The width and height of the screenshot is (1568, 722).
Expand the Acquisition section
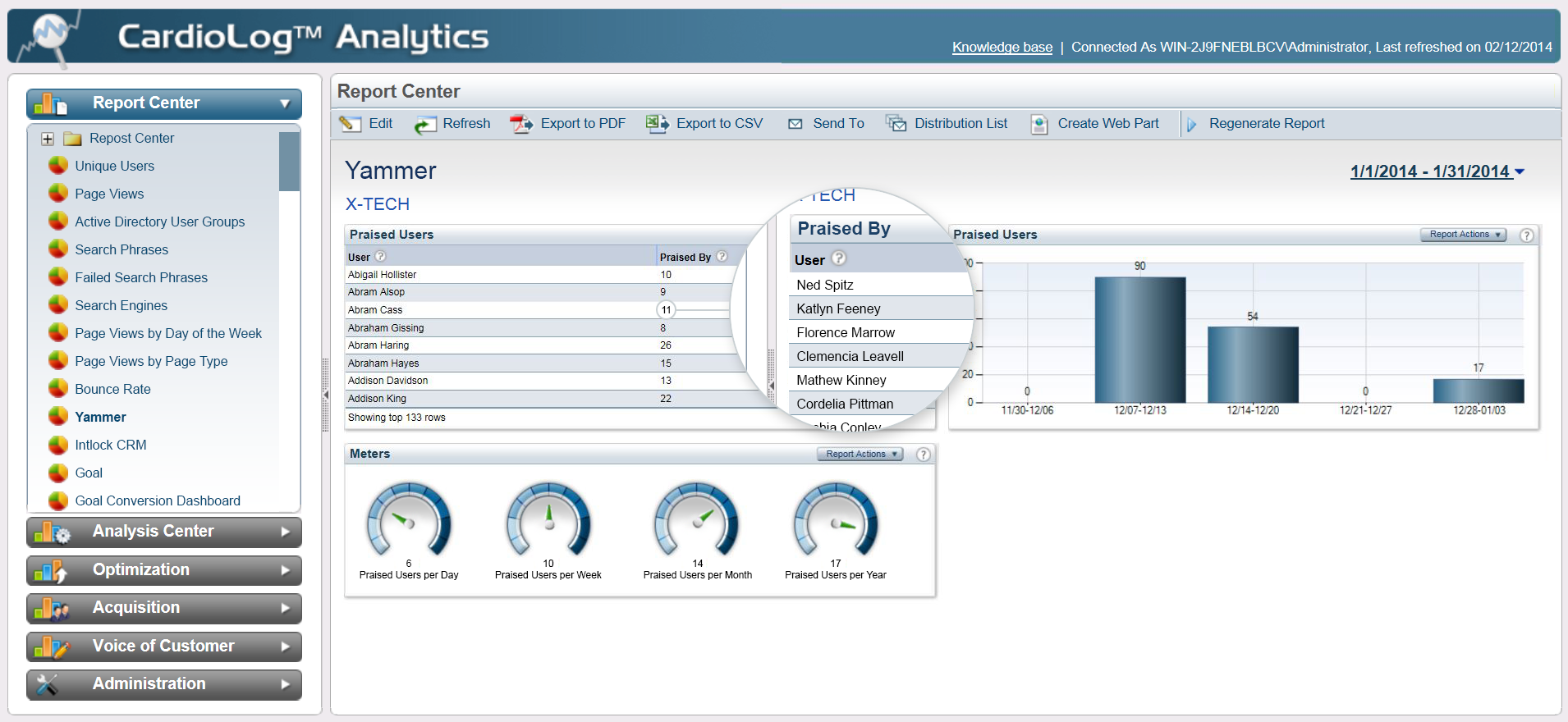(164, 608)
